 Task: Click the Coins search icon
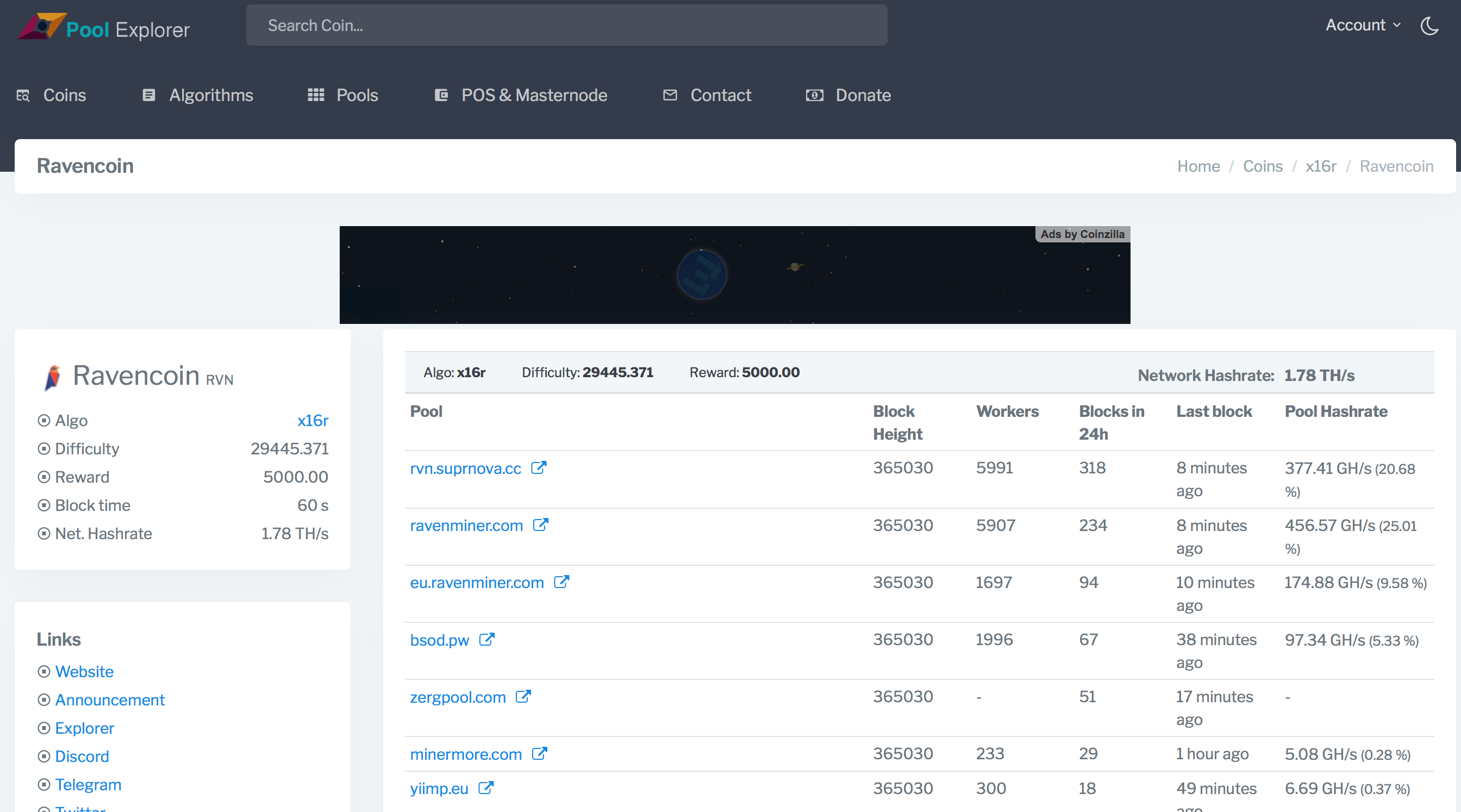tap(23, 95)
